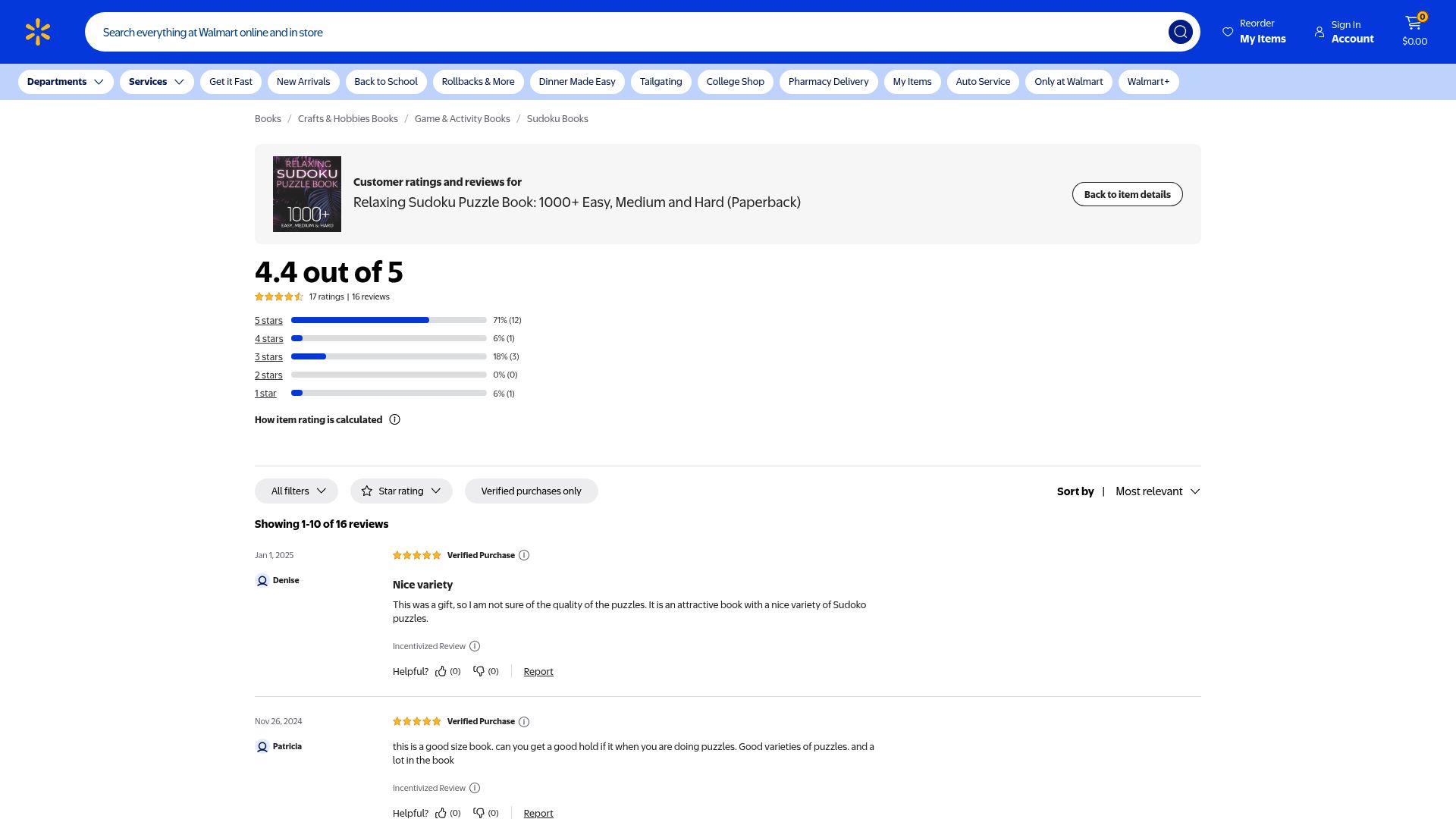Filter by 5 stars link
The image size is (1456, 819).
pos(268,321)
